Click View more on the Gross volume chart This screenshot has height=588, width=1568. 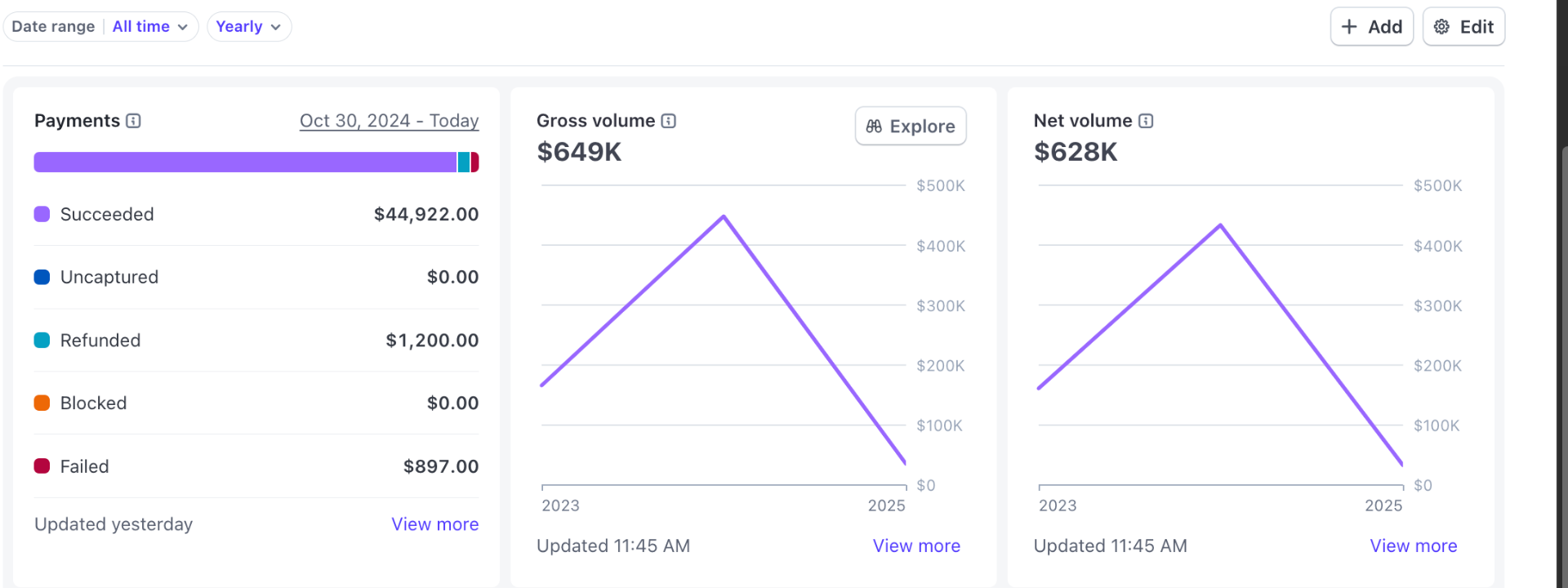[916, 546]
